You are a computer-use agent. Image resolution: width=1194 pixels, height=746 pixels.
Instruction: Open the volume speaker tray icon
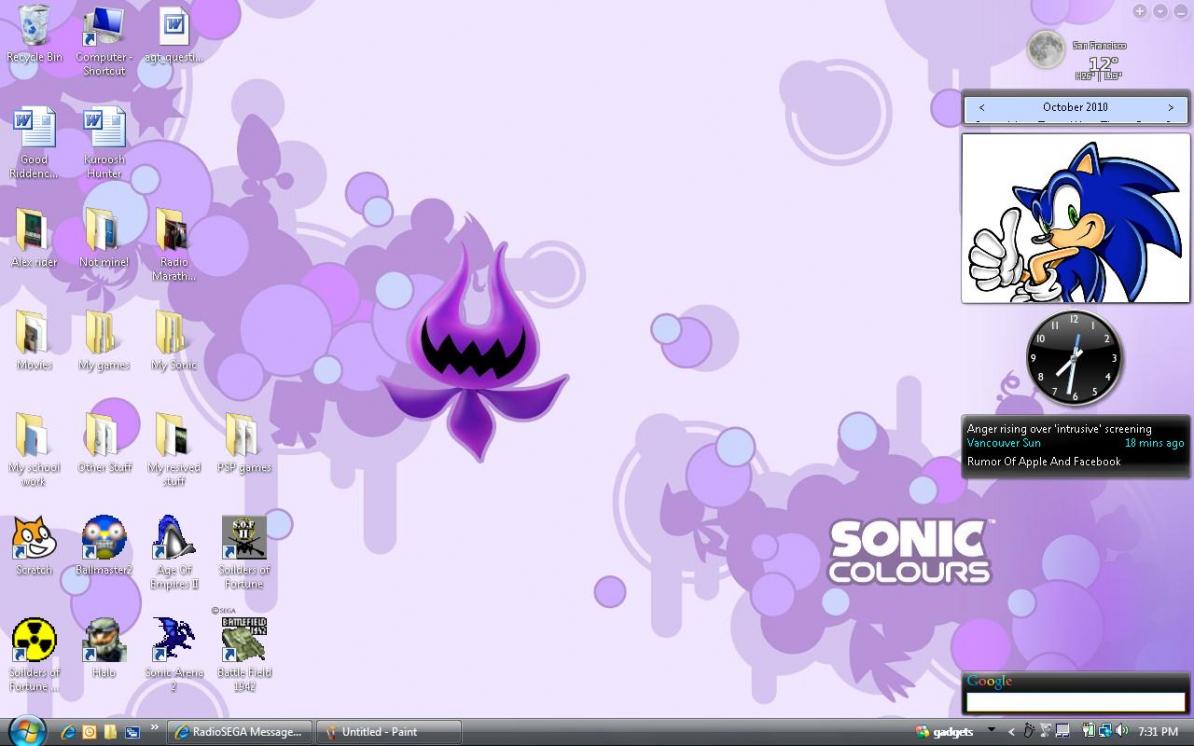(x=1122, y=732)
